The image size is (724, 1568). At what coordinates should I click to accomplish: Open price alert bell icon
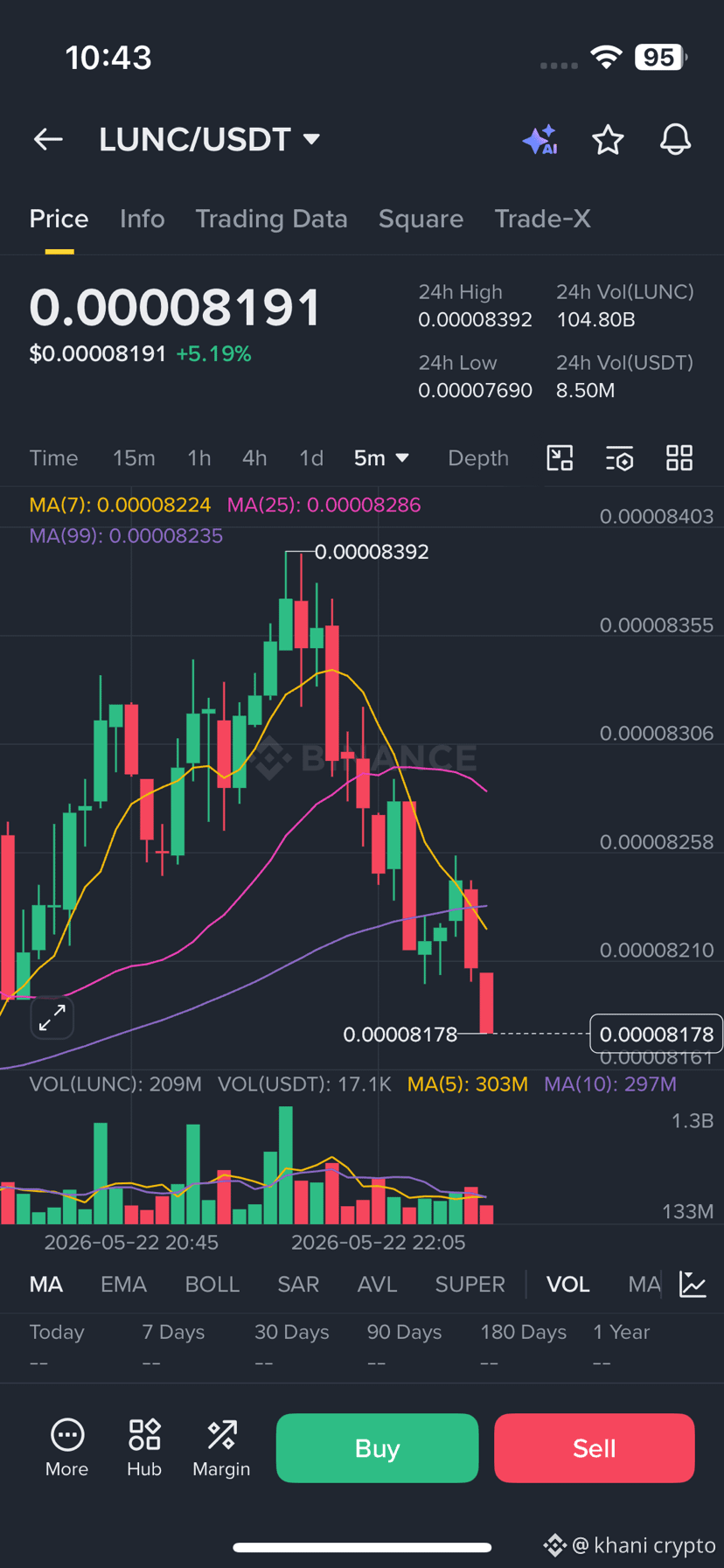tap(675, 140)
